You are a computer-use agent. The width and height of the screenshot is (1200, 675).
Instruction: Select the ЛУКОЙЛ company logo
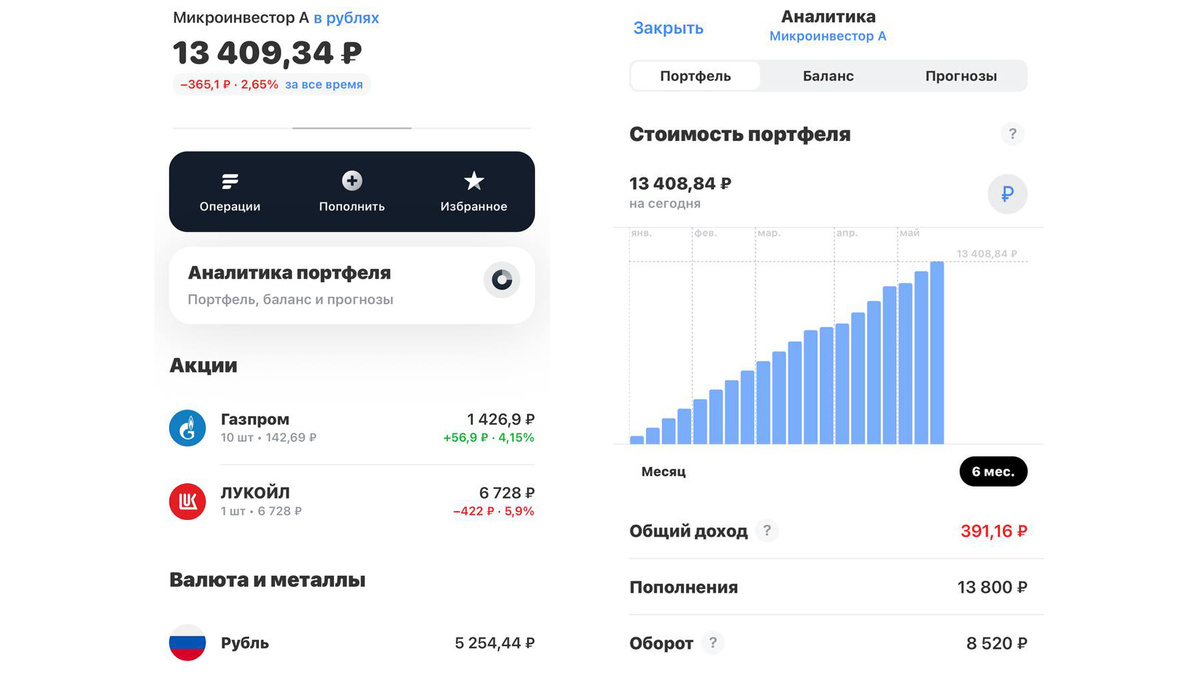pyautogui.click(x=187, y=501)
